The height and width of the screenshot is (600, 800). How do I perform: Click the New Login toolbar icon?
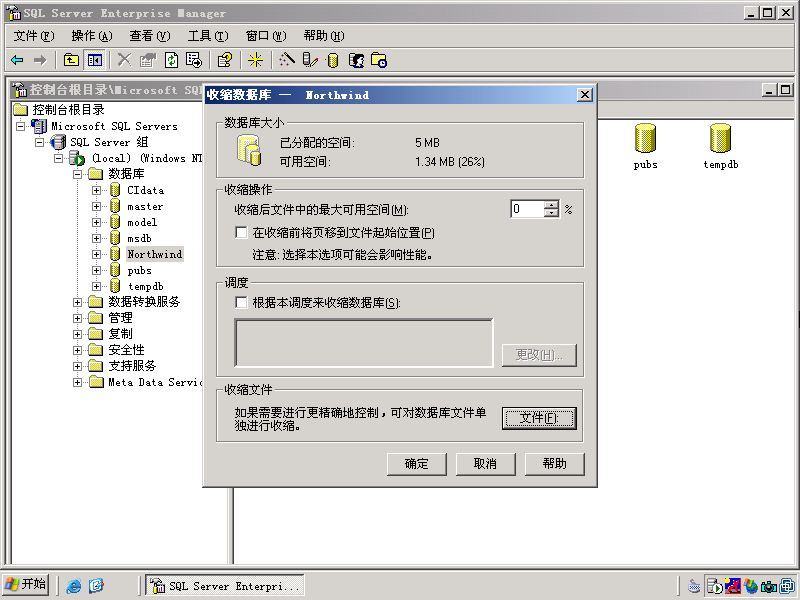[356, 60]
